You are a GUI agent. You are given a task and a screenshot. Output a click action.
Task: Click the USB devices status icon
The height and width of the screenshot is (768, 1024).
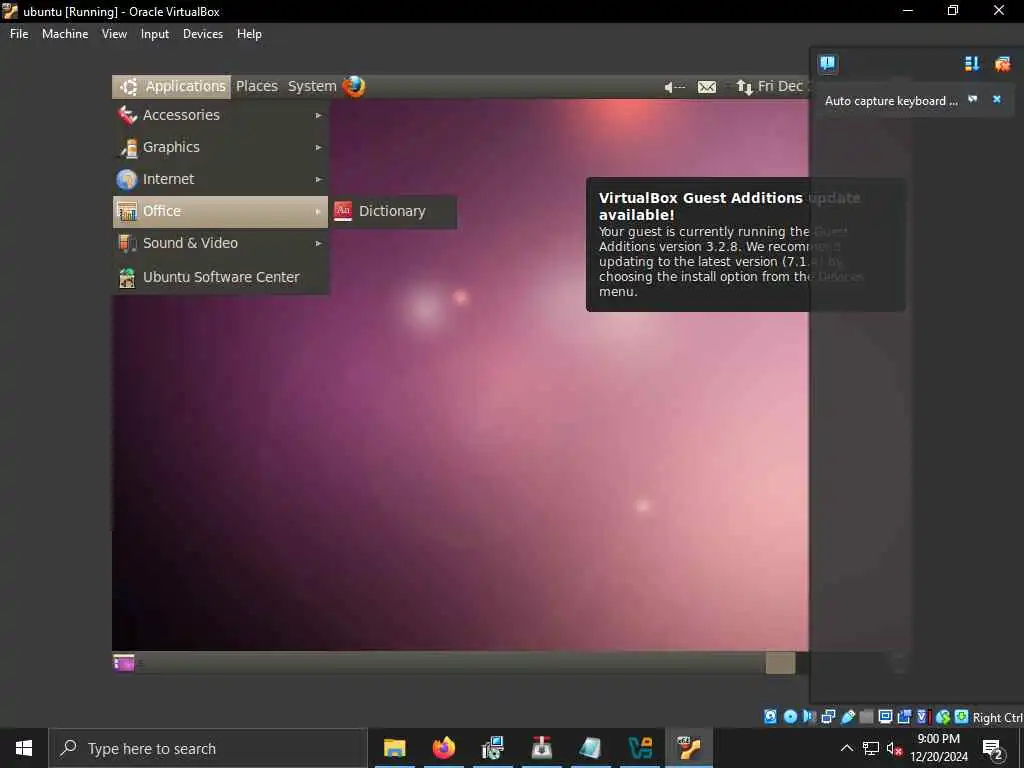tap(848, 717)
